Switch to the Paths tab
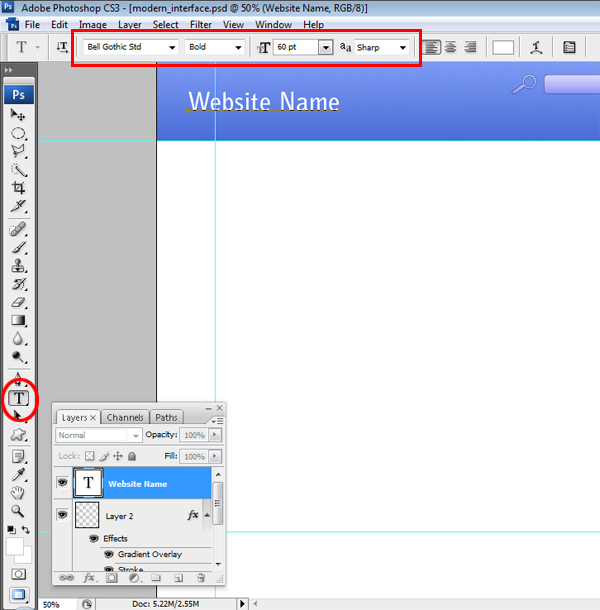This screenshot has height=610, width=600. (x=166, y=417)
